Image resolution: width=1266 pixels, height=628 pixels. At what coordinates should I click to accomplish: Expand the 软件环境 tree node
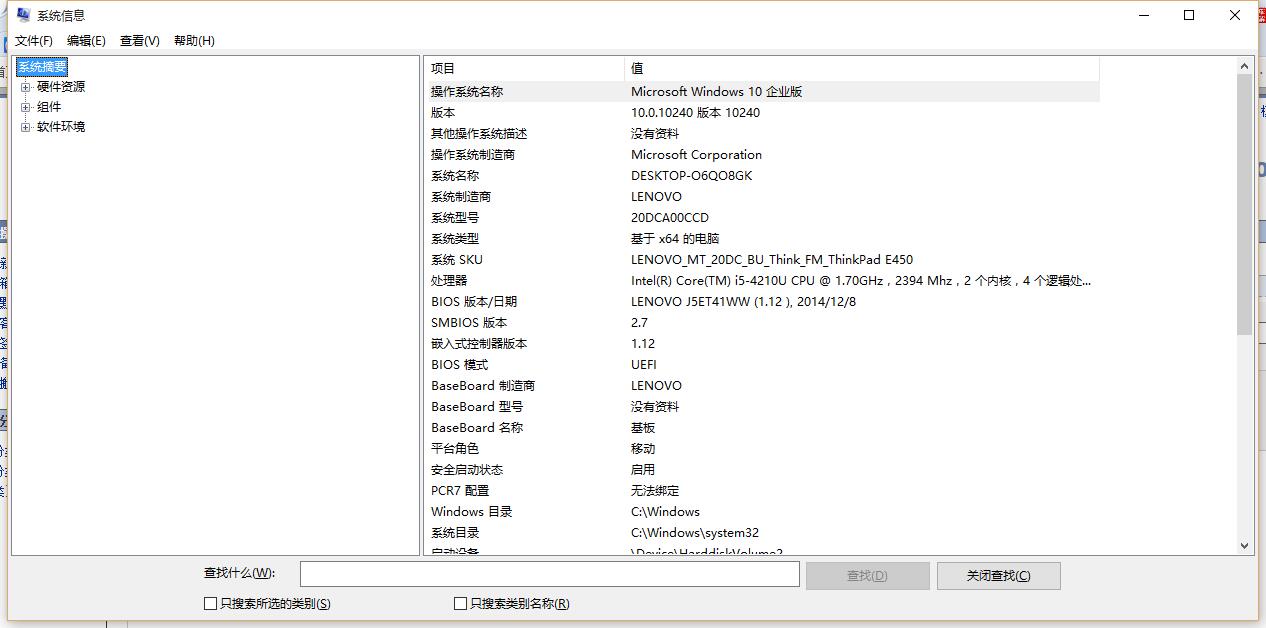point(26,127)
